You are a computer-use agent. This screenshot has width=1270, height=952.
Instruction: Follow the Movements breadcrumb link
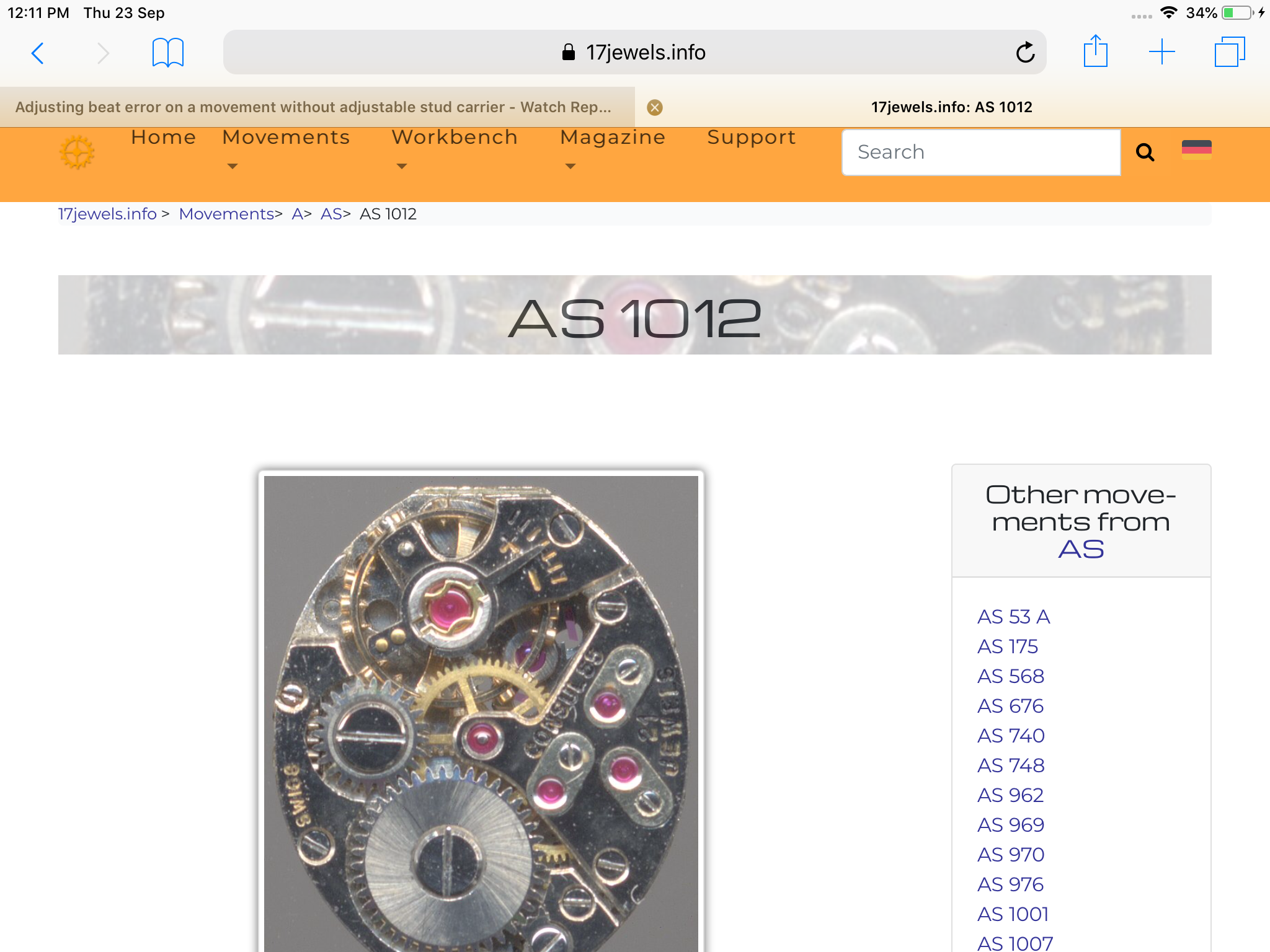coord(226,214)
